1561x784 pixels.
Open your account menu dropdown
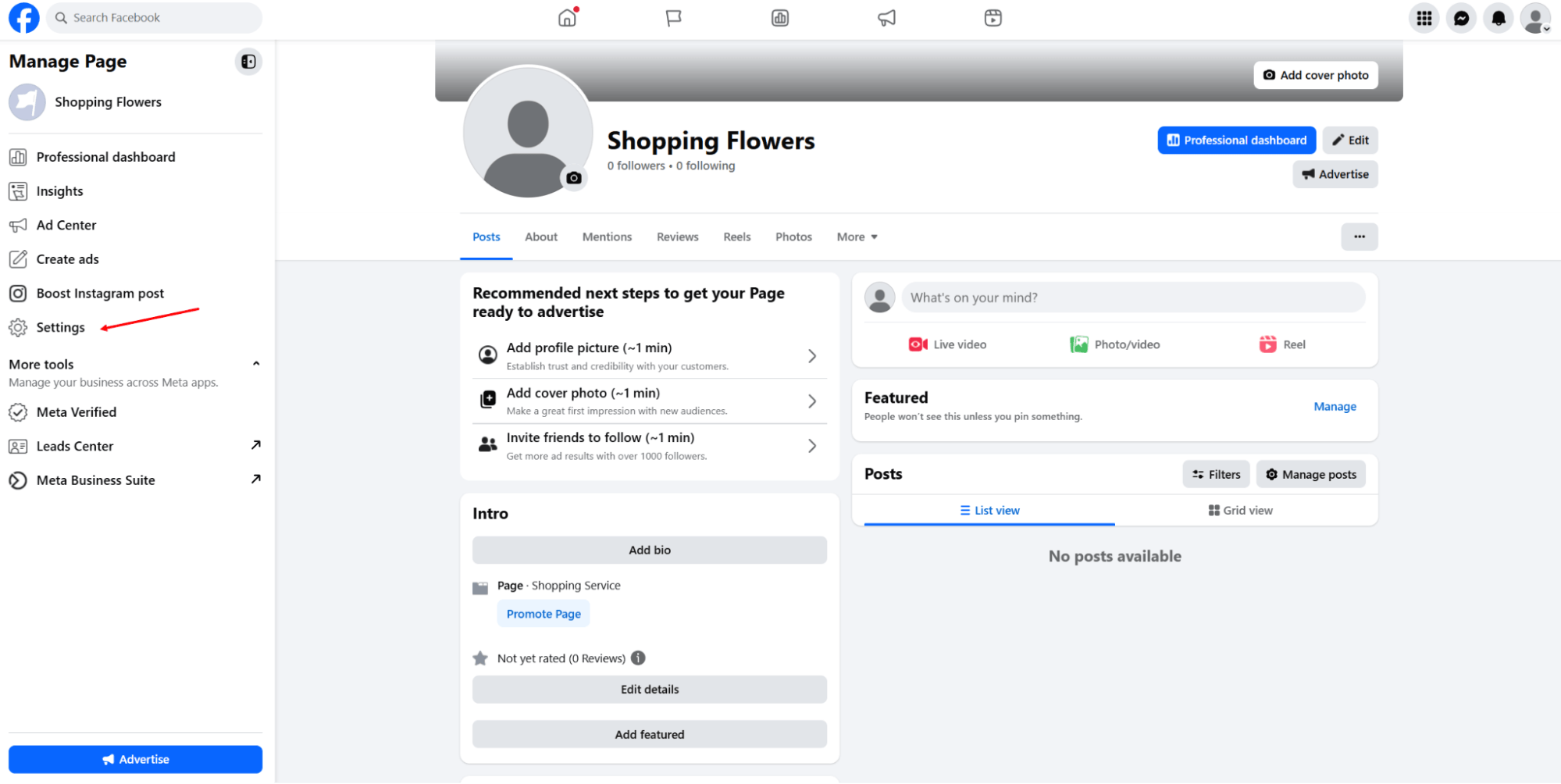[x=1534, y=17]
